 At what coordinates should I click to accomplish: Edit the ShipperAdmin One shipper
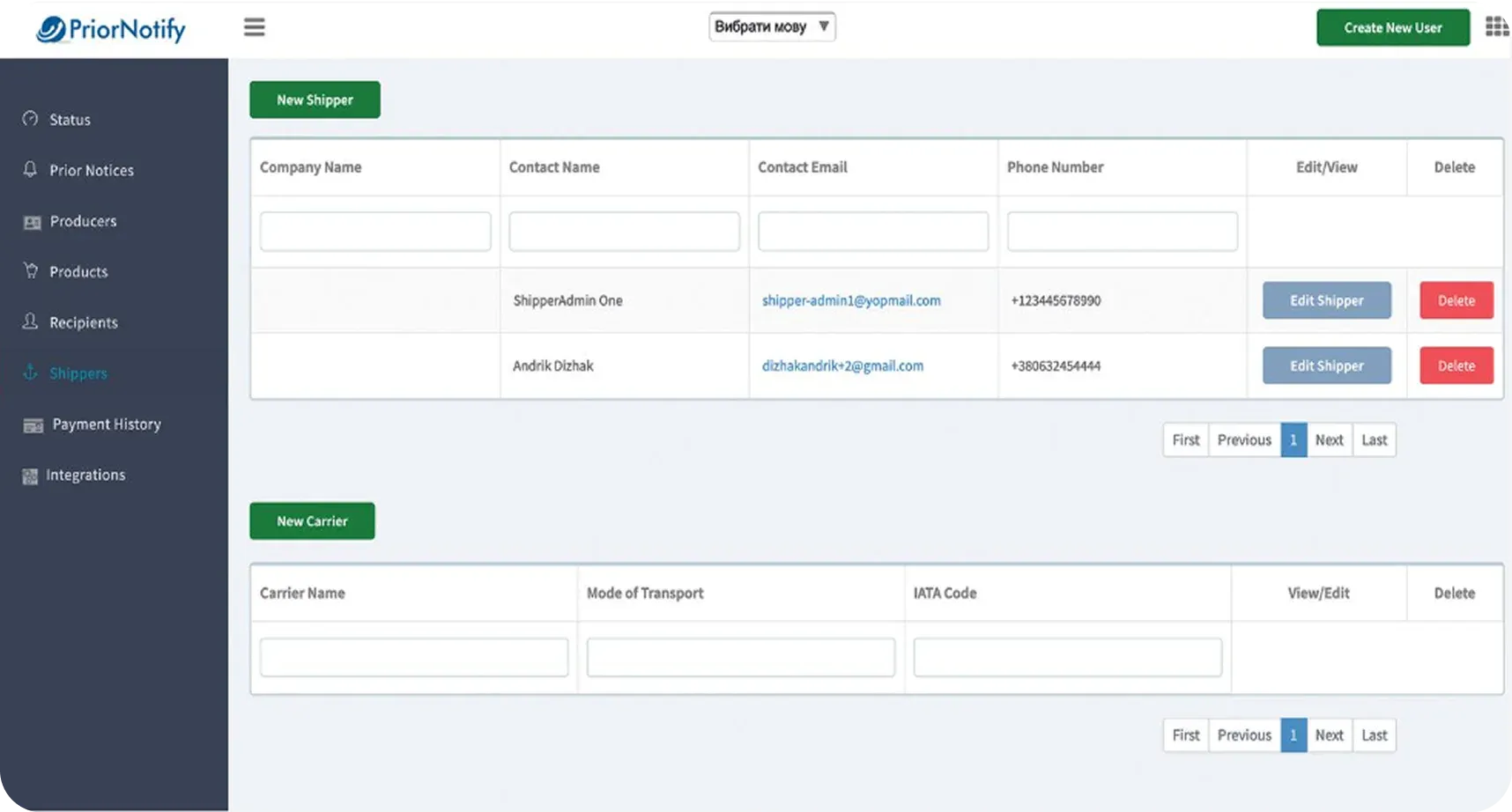tap(1326, 300)
